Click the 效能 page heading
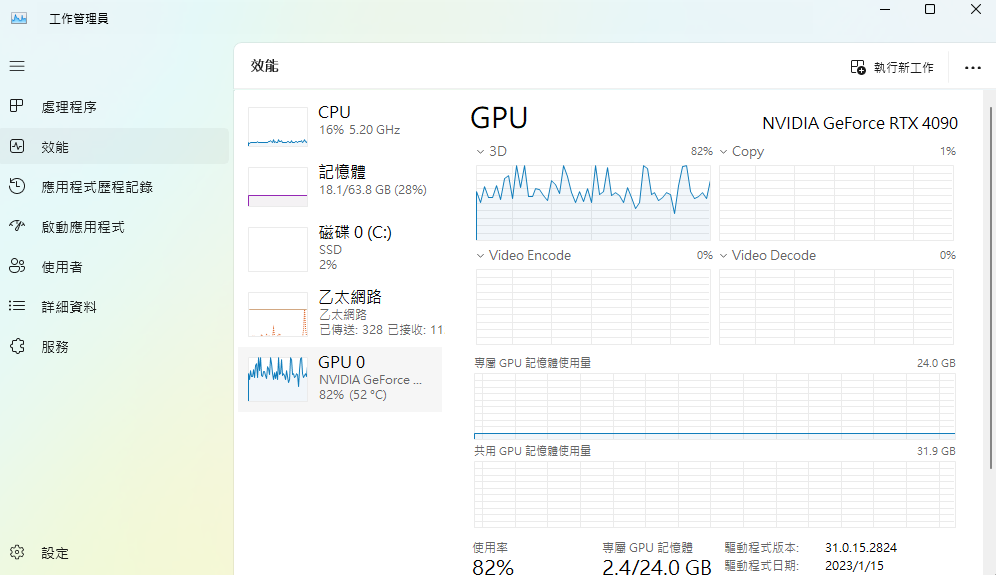Image resolution: width=996 pixels, height=575 pixels. 264,66
